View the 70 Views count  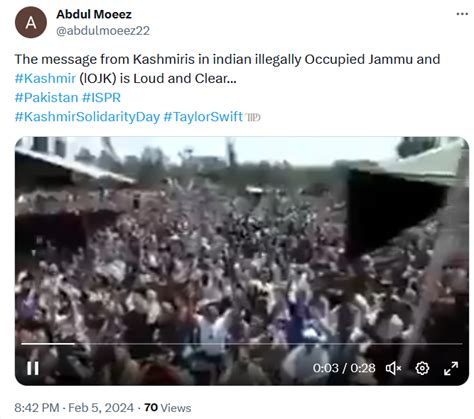[168, 408]
